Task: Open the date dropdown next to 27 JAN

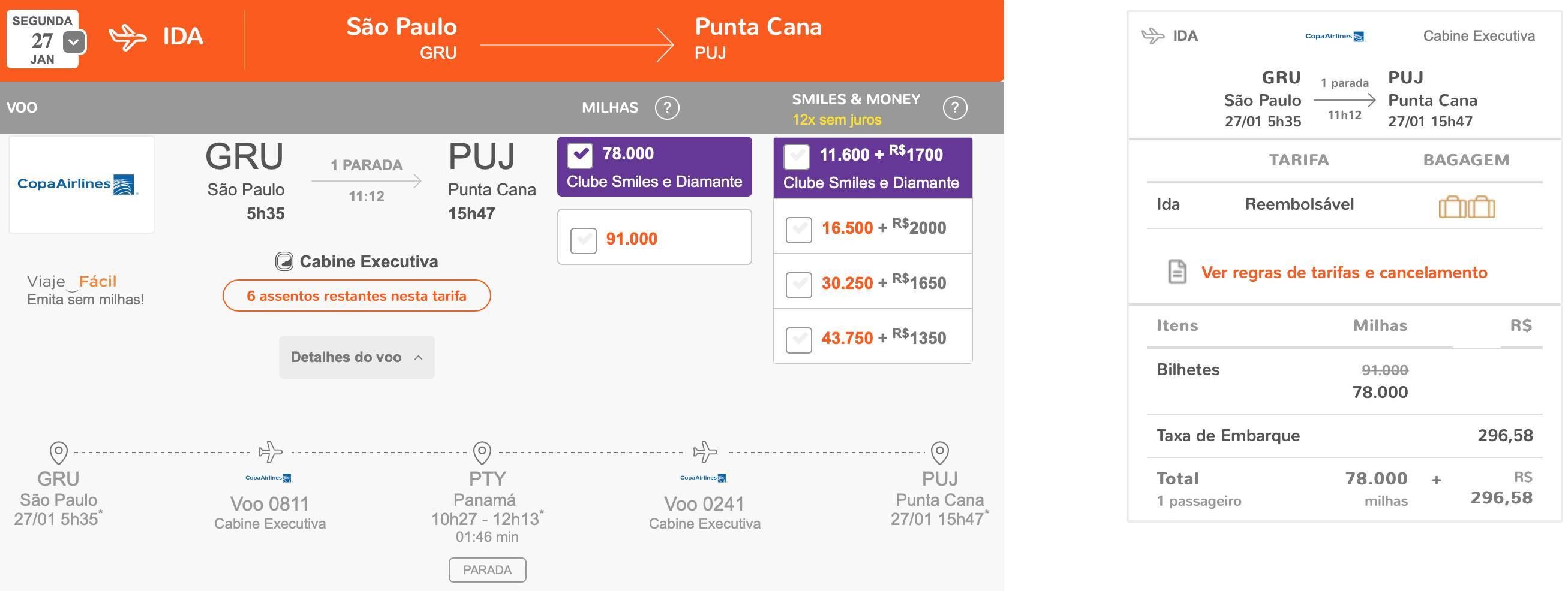Action: pyautogui.click(x=74, y=42)
